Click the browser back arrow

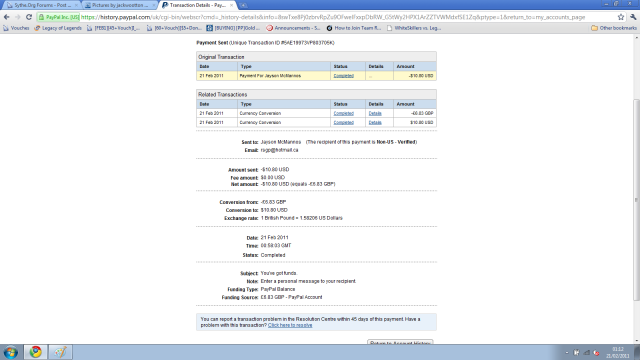(7, 17)
